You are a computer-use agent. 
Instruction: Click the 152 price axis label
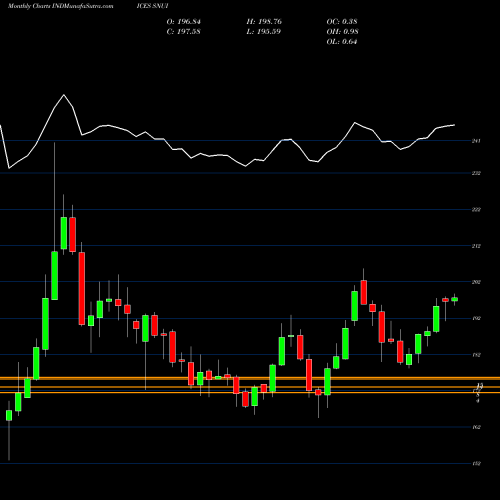[x=476, y=463]
